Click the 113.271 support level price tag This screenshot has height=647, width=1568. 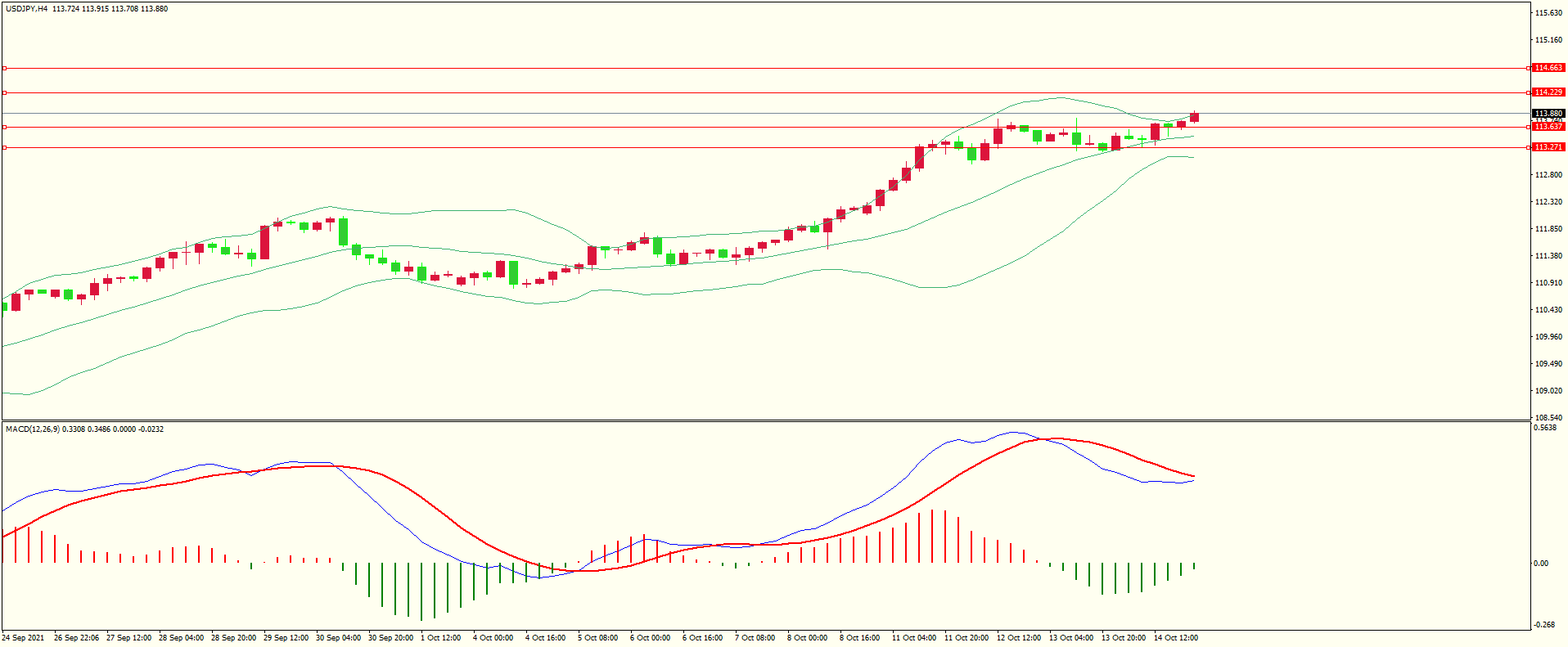click(x=1548, y=147)
